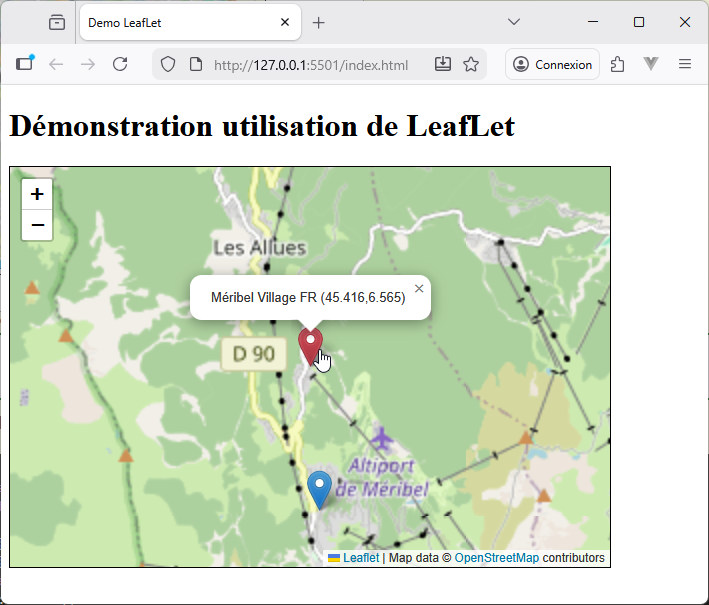Click the address bar URL field

[310, 64]
